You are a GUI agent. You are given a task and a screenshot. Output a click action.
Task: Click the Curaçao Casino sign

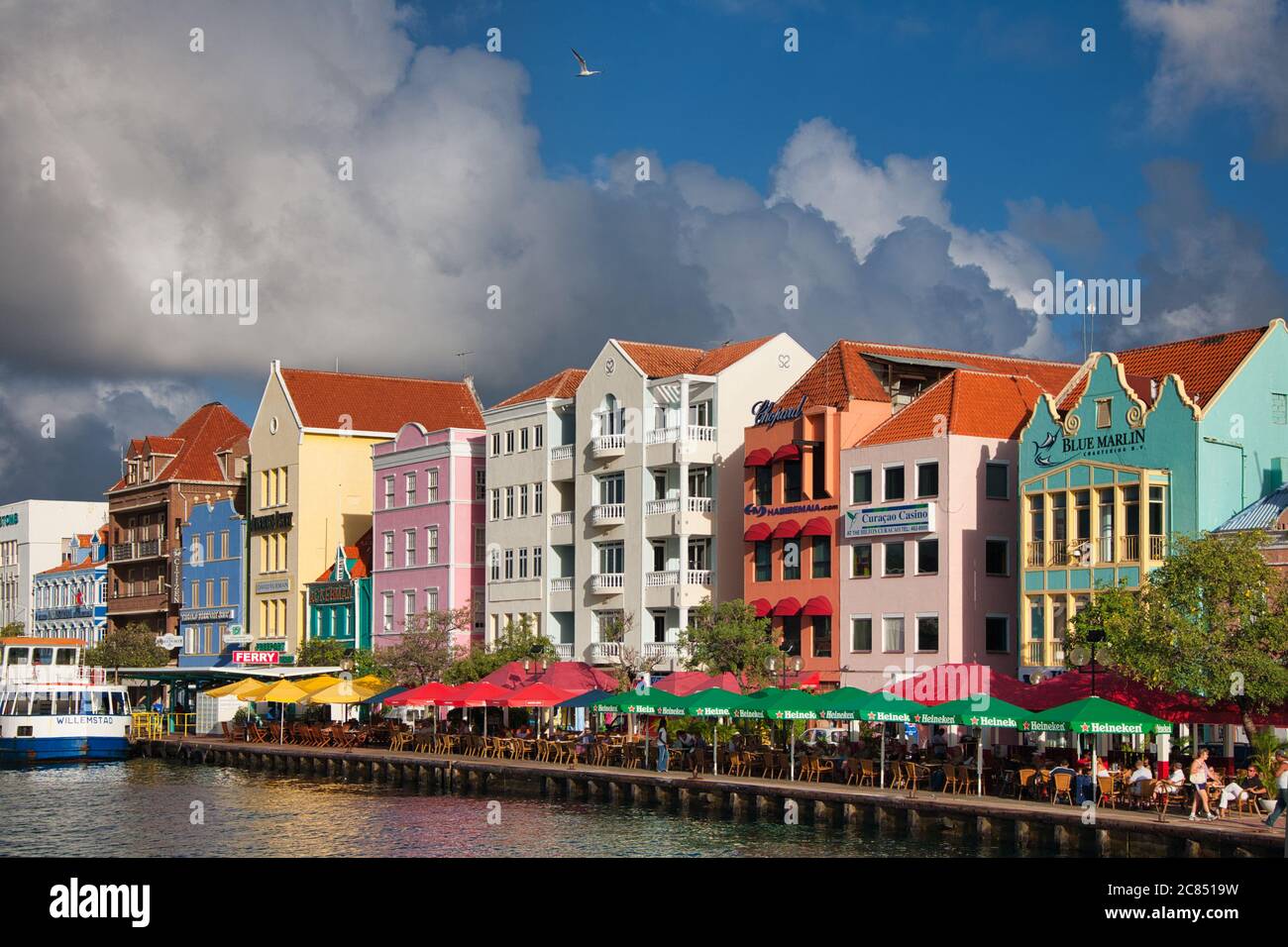889,519
